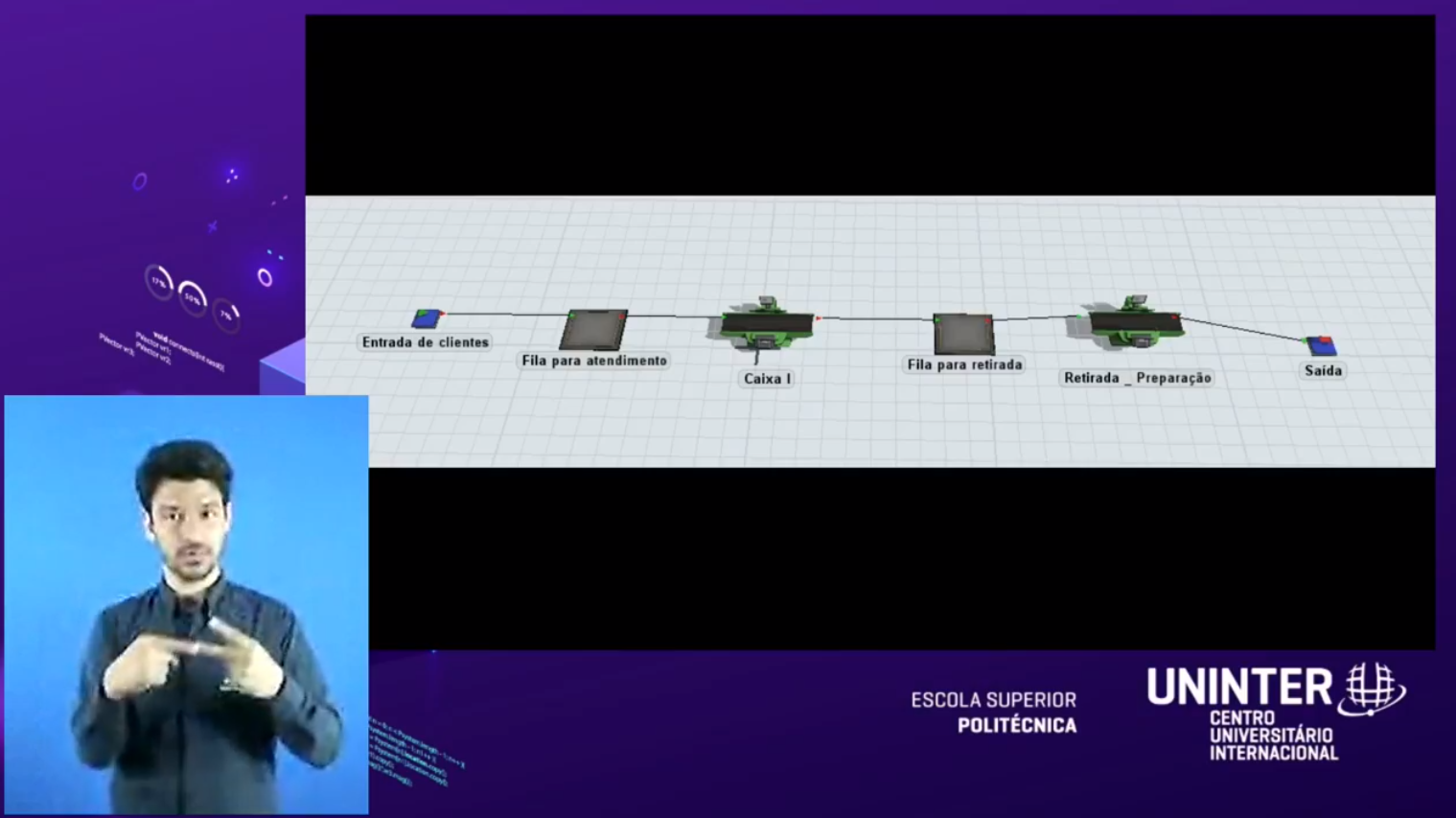Select the Saída sink object
Viewport: 1456px width, 818px height.
(1321, 345)
